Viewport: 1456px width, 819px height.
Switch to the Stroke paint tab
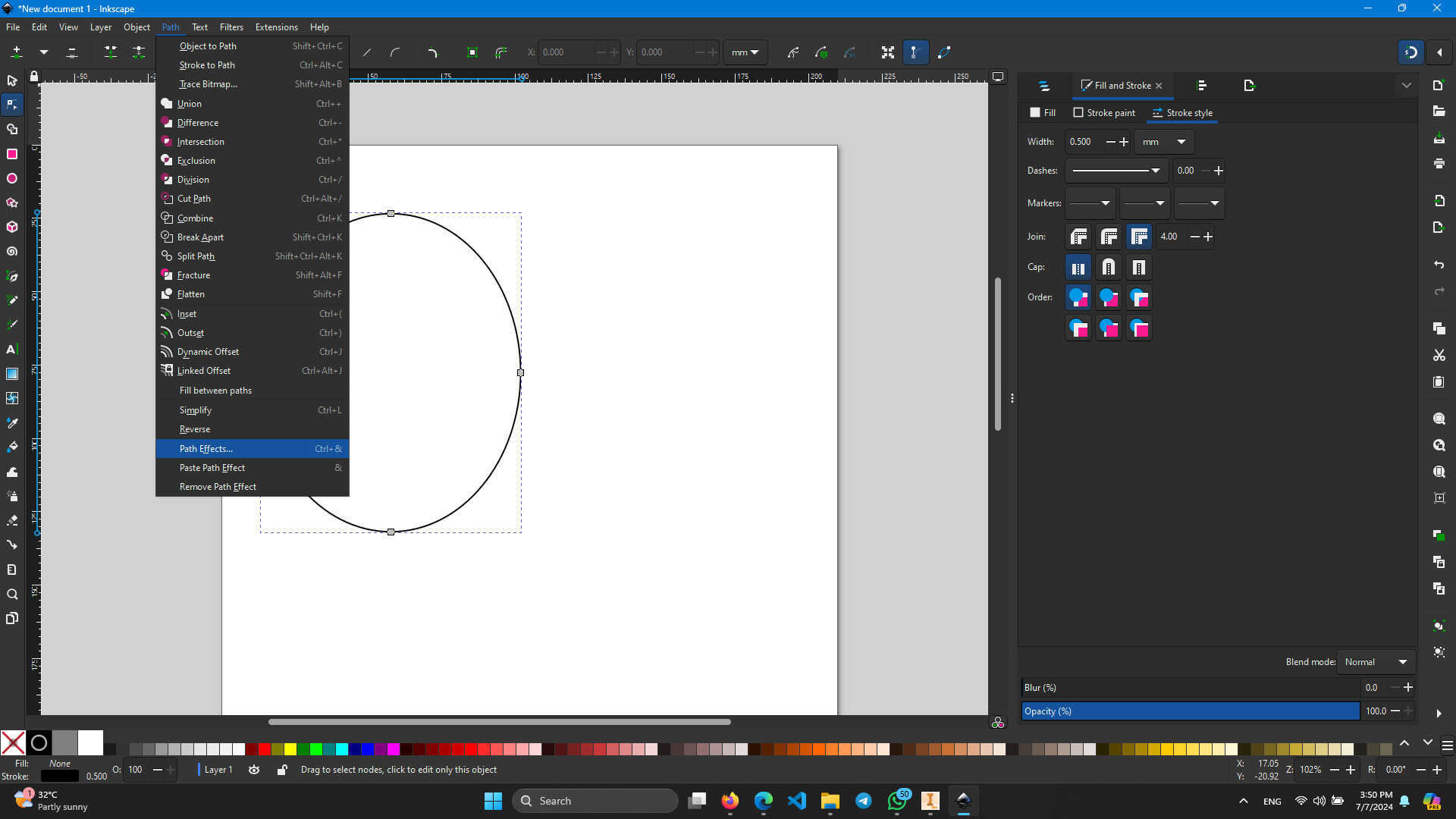[x=1105, y=113]
